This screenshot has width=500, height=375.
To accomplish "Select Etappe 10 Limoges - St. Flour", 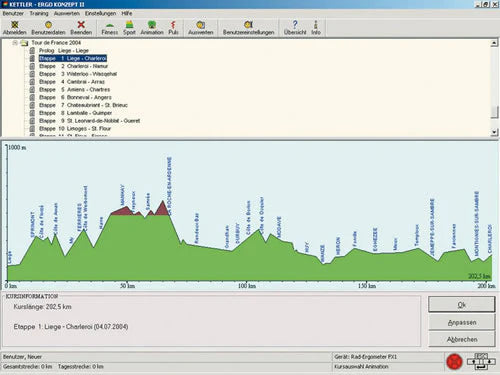I will click(75, 128).
